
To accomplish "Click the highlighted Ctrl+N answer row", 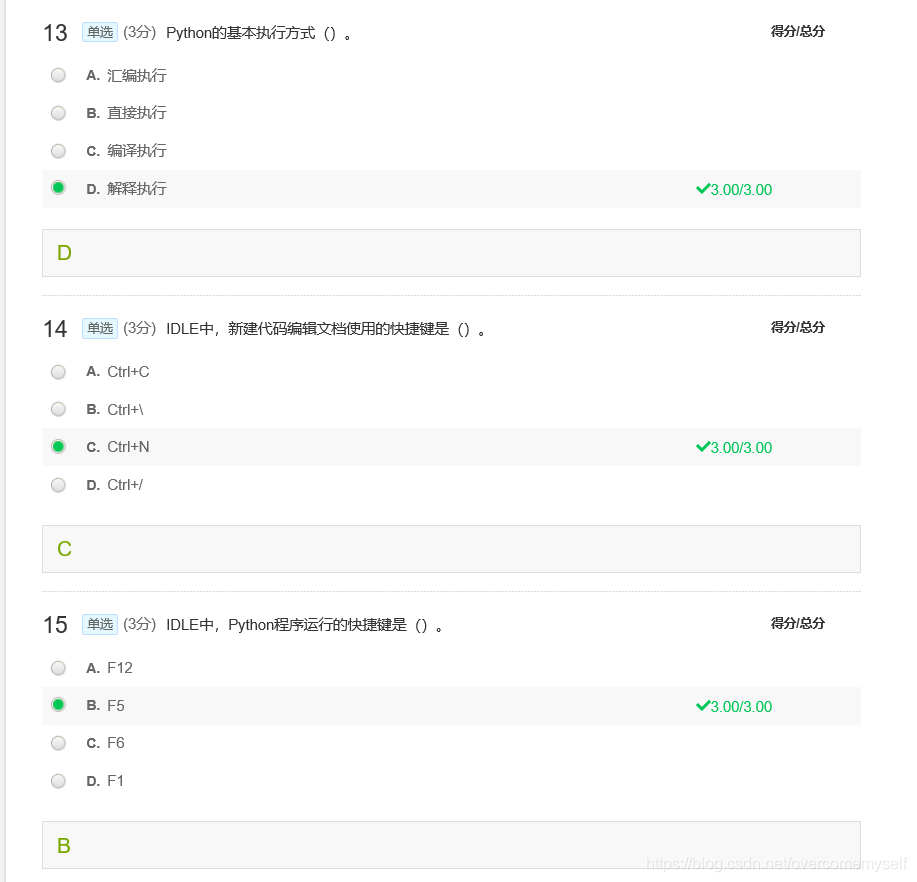I will click(x=400, y=447).
